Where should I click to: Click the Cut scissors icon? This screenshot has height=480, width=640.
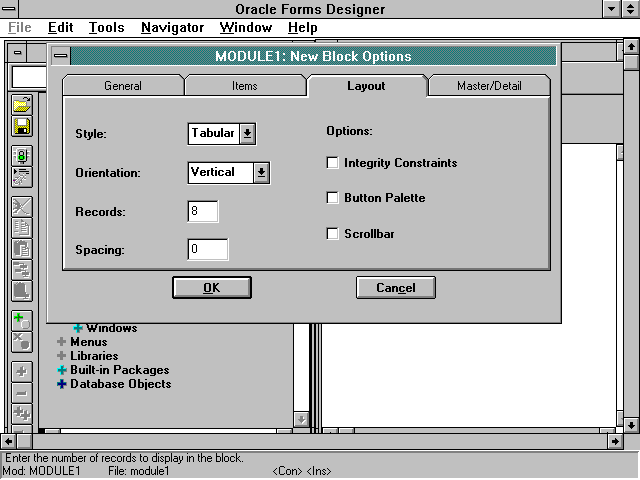[21, 207]
